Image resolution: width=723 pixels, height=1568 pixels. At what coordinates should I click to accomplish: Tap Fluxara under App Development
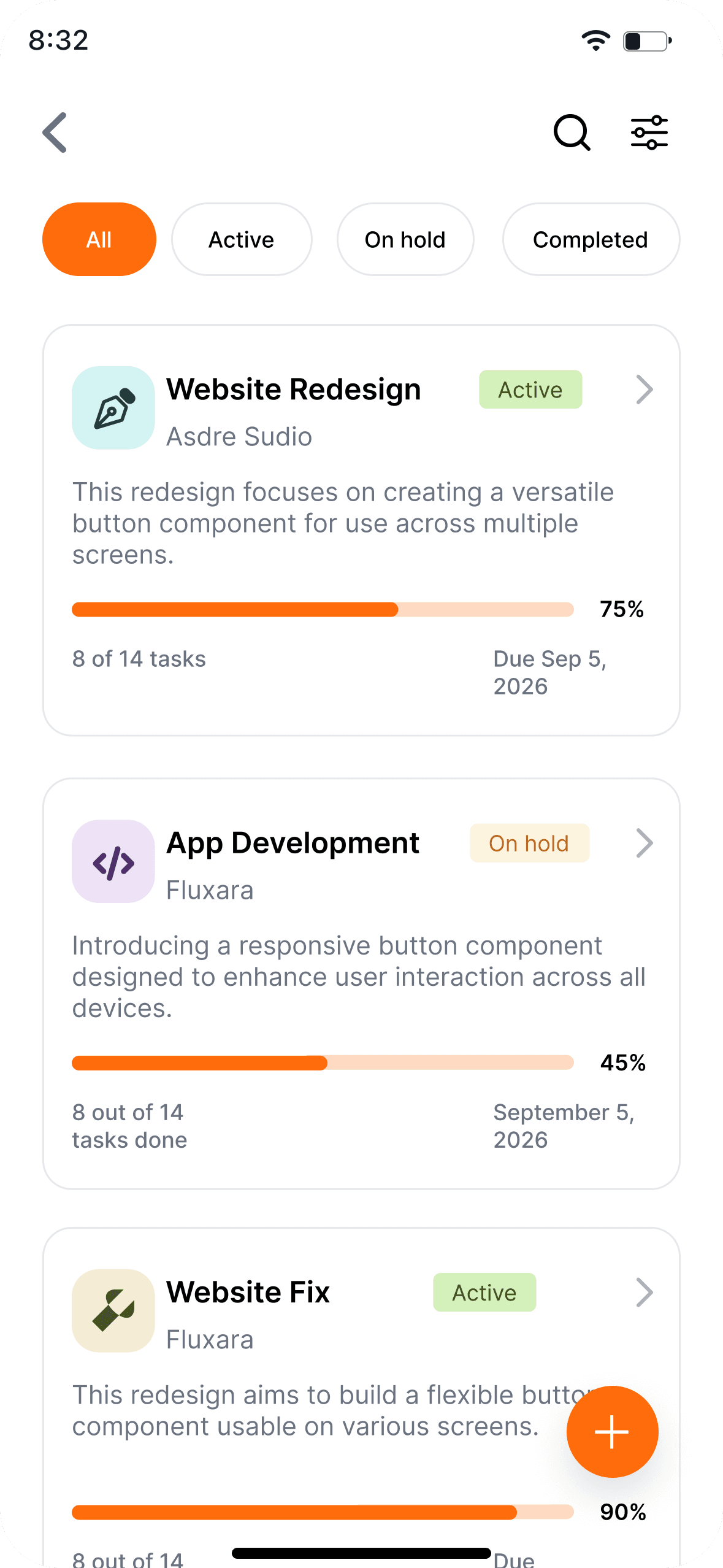coord(210,890)
